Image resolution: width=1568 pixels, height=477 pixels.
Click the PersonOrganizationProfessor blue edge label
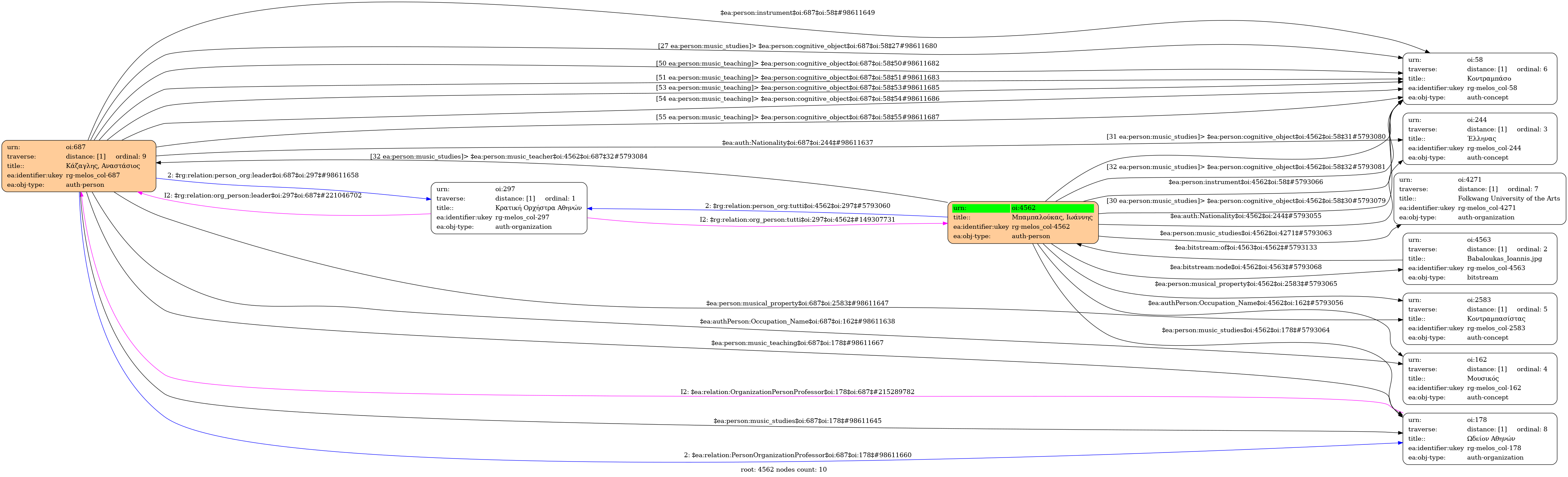click(x=797, y=455)
